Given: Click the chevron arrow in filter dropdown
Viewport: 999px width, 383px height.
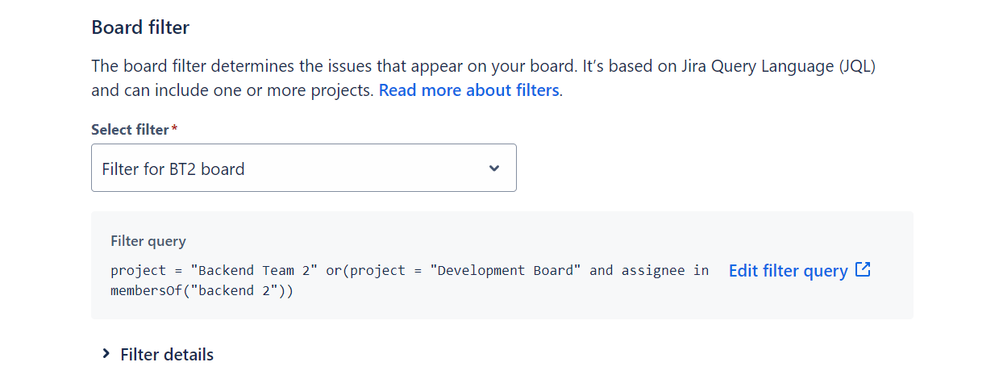Looking at the screenshot, I should point(494,168).
